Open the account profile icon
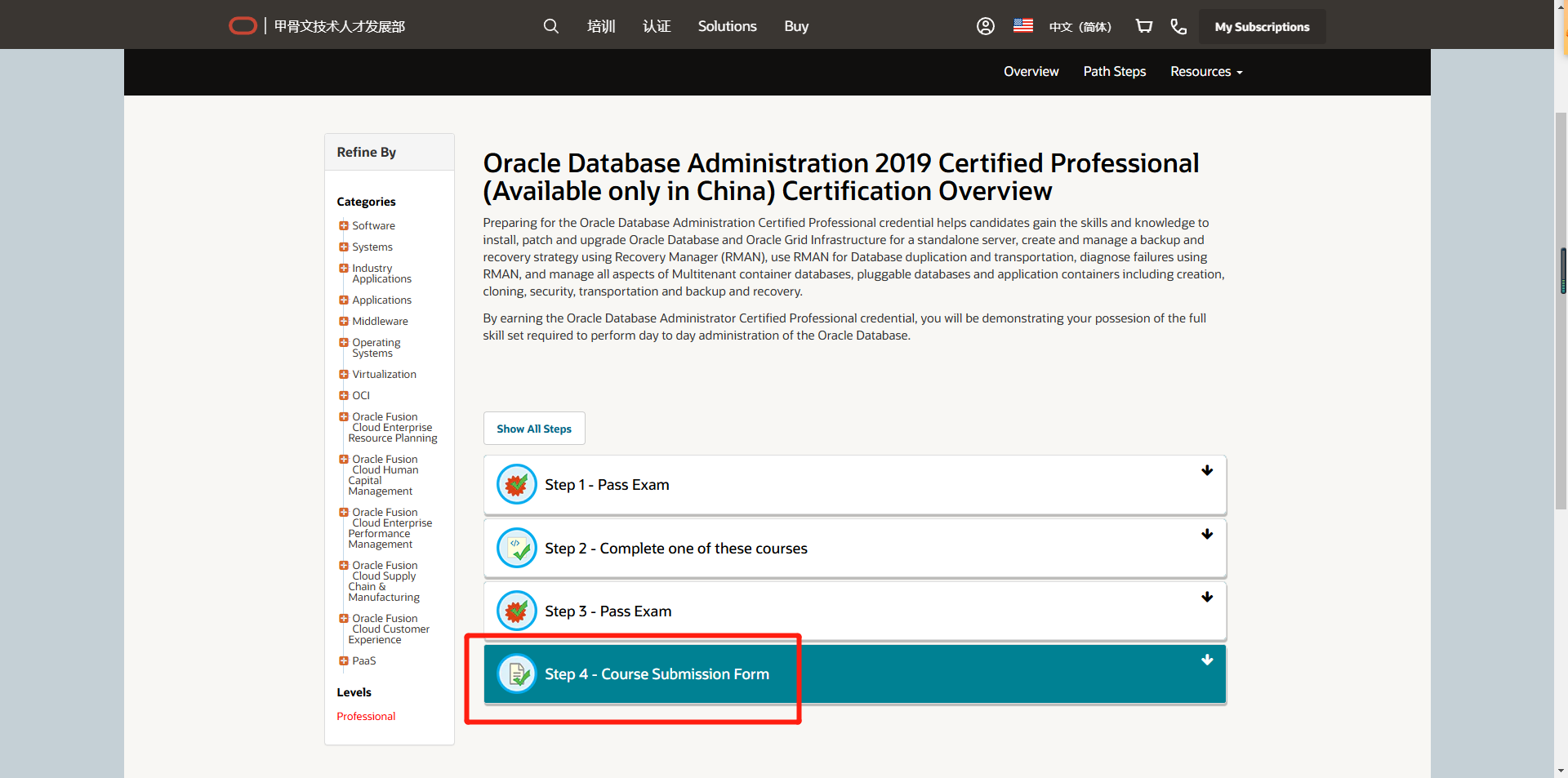The width and height of the screenshot is (1568, 778). click(x=984, y=25)
